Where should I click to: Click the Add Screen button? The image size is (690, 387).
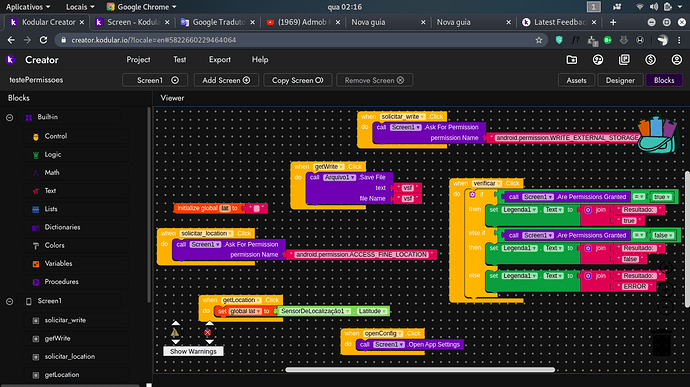226,80
